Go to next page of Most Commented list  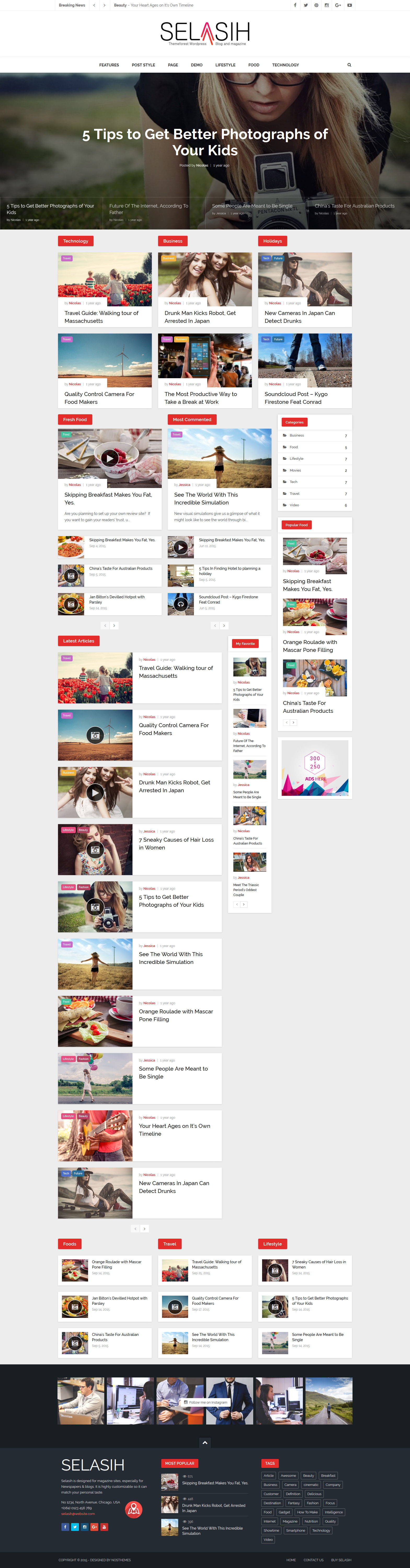(x=224, y=625)
